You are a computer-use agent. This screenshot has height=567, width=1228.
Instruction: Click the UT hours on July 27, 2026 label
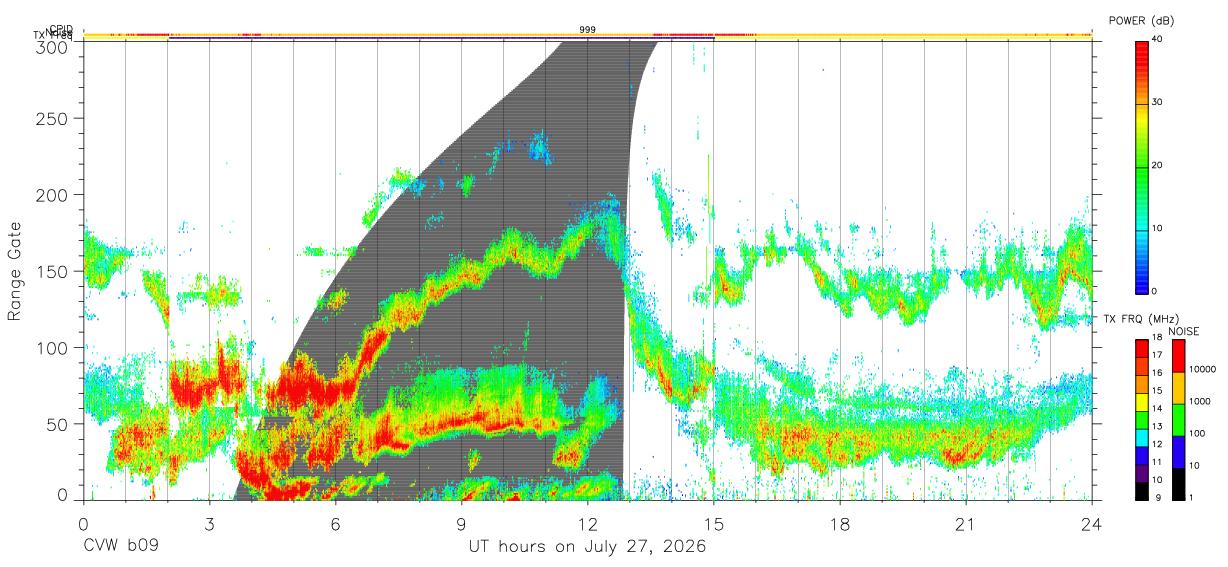coord(588,547)
